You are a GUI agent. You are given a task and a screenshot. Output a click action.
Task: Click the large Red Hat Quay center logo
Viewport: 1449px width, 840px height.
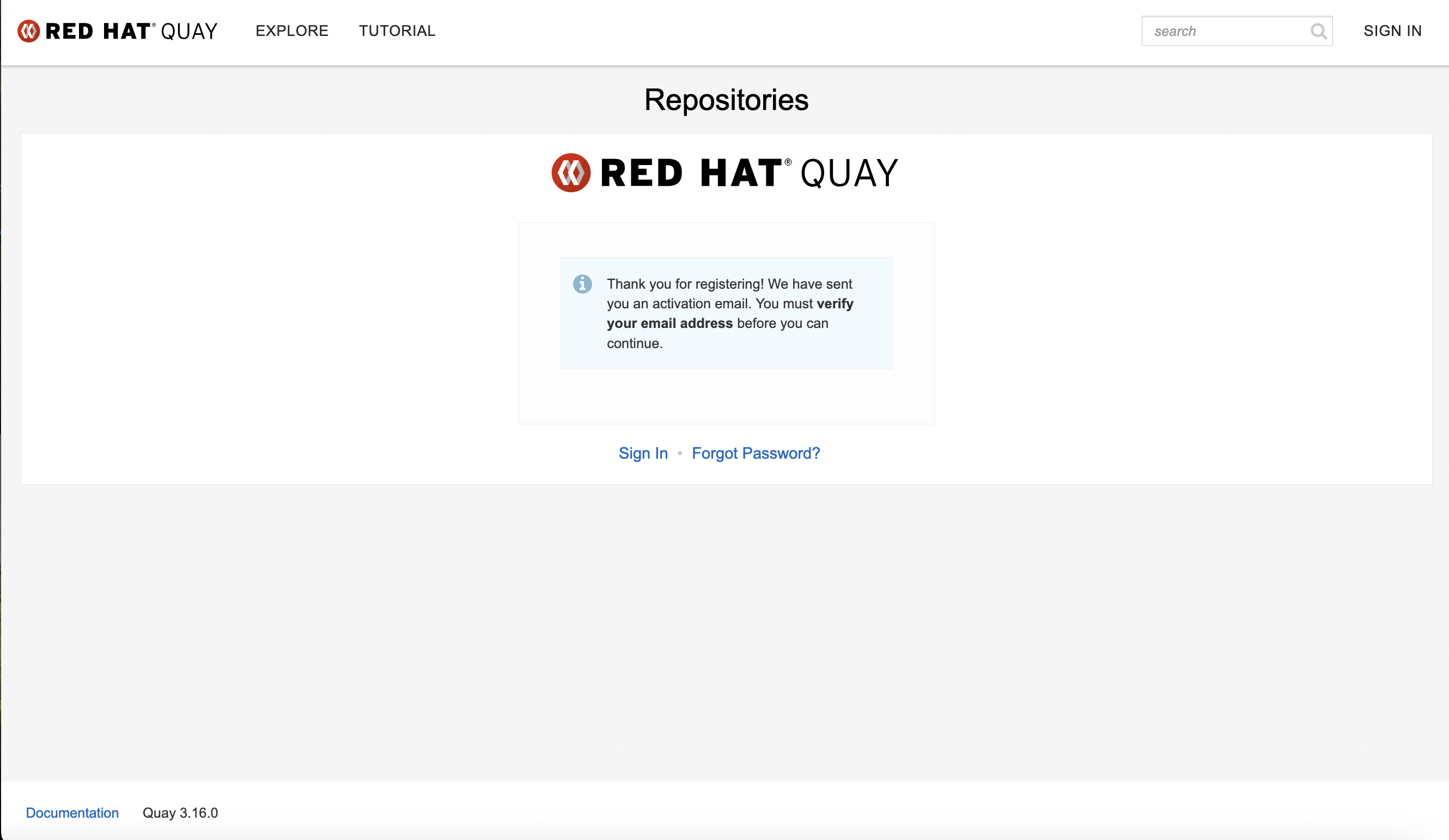[x=724, y=173]
